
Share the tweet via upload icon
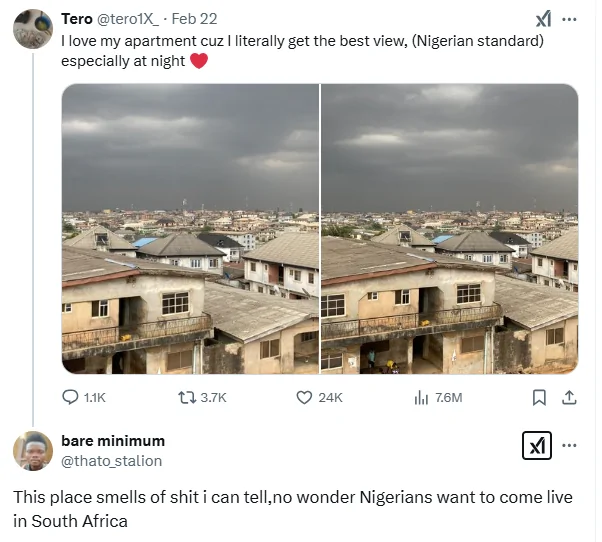(569, 397)
